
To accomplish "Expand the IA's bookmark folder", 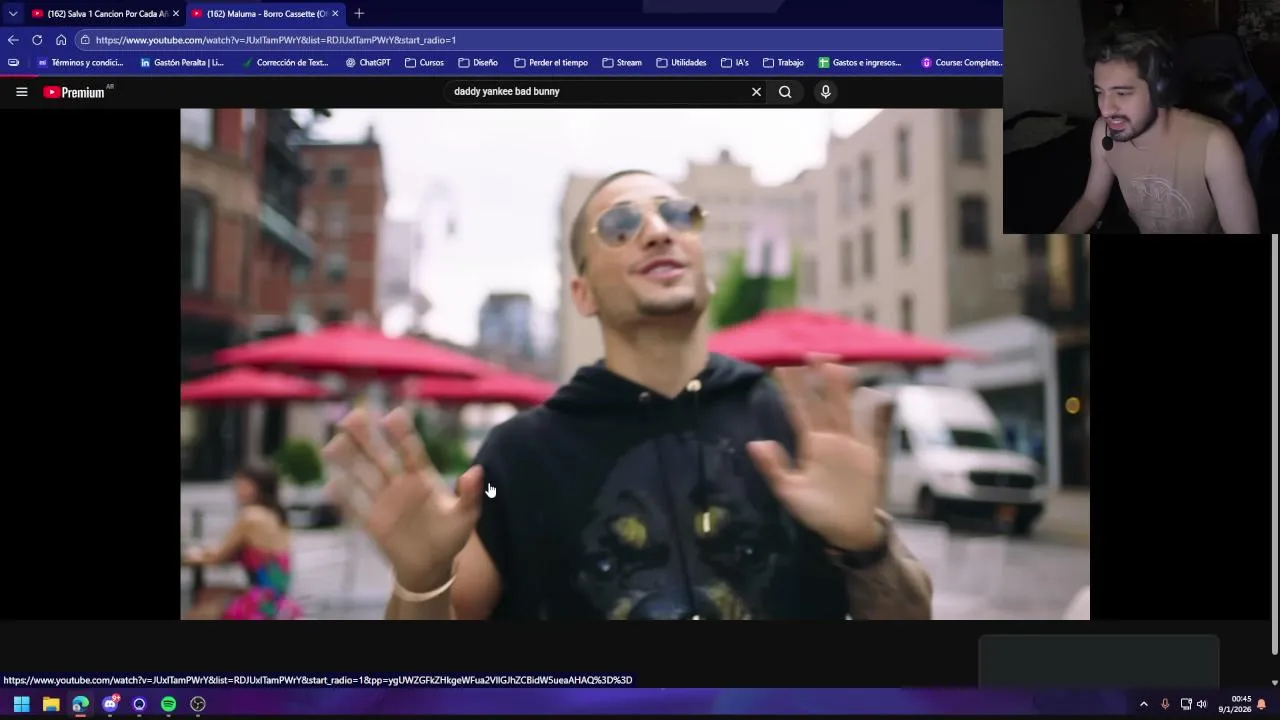I will click(734, 63).
